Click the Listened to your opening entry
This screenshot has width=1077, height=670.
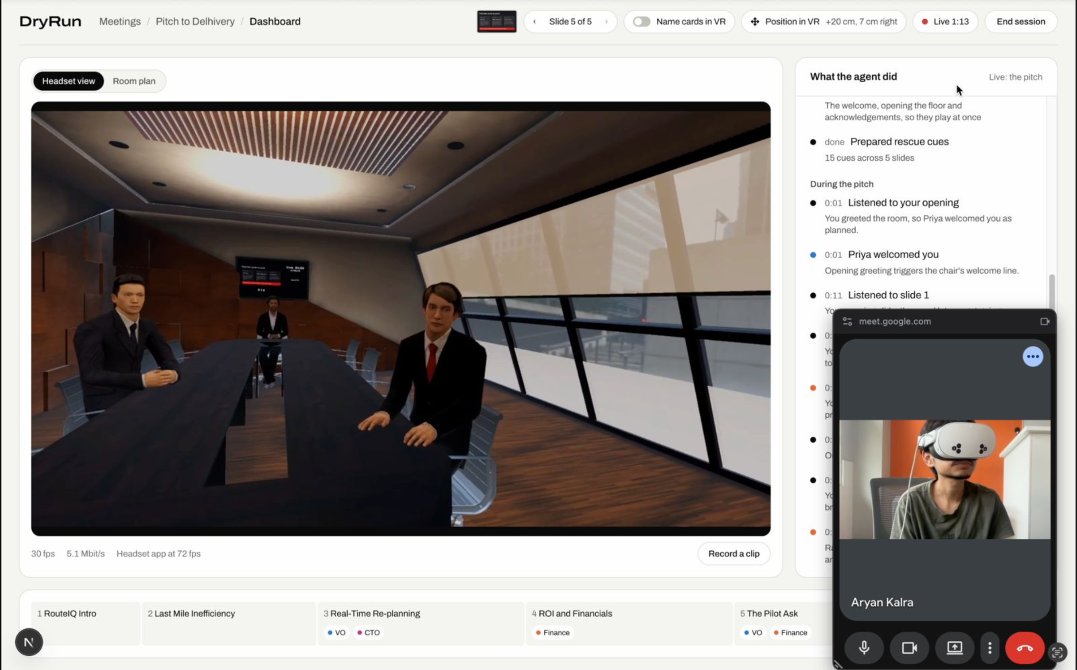tap(903, 203)
